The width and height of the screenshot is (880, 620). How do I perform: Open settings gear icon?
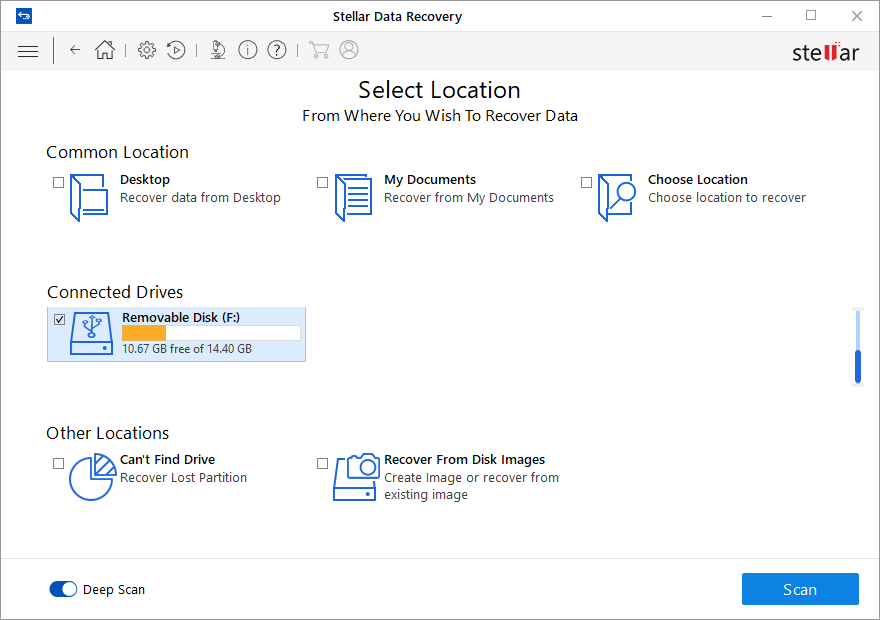[x=147, y=50]
